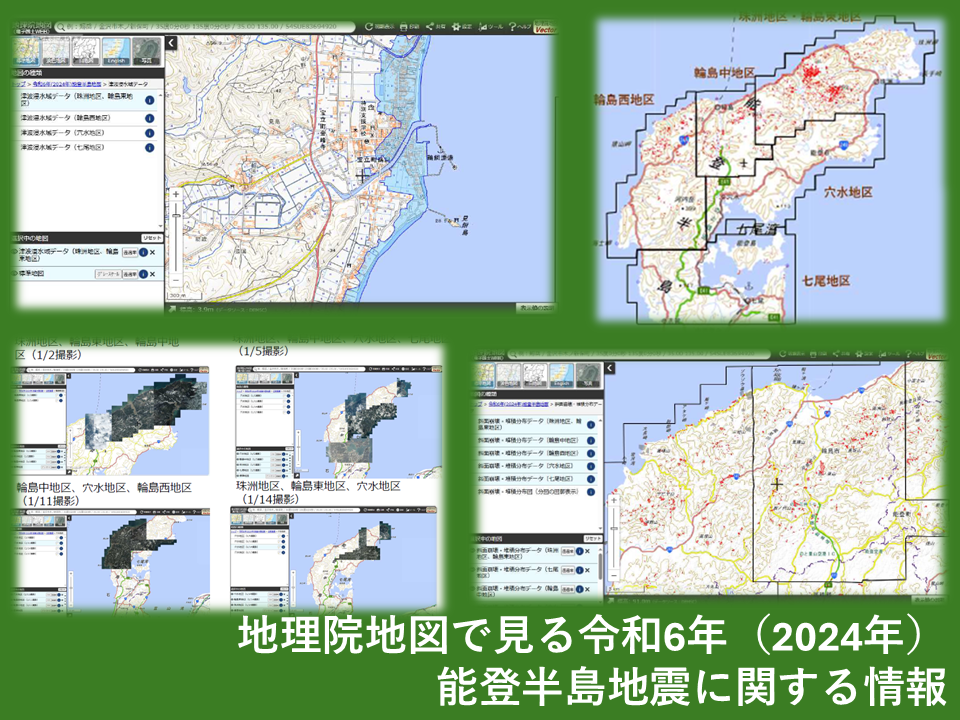Image resolution: width=960 pixels, height=720 pixels.
Task: Zoom out with minus button on tsunami map
Action: click(x=176, y=280)
